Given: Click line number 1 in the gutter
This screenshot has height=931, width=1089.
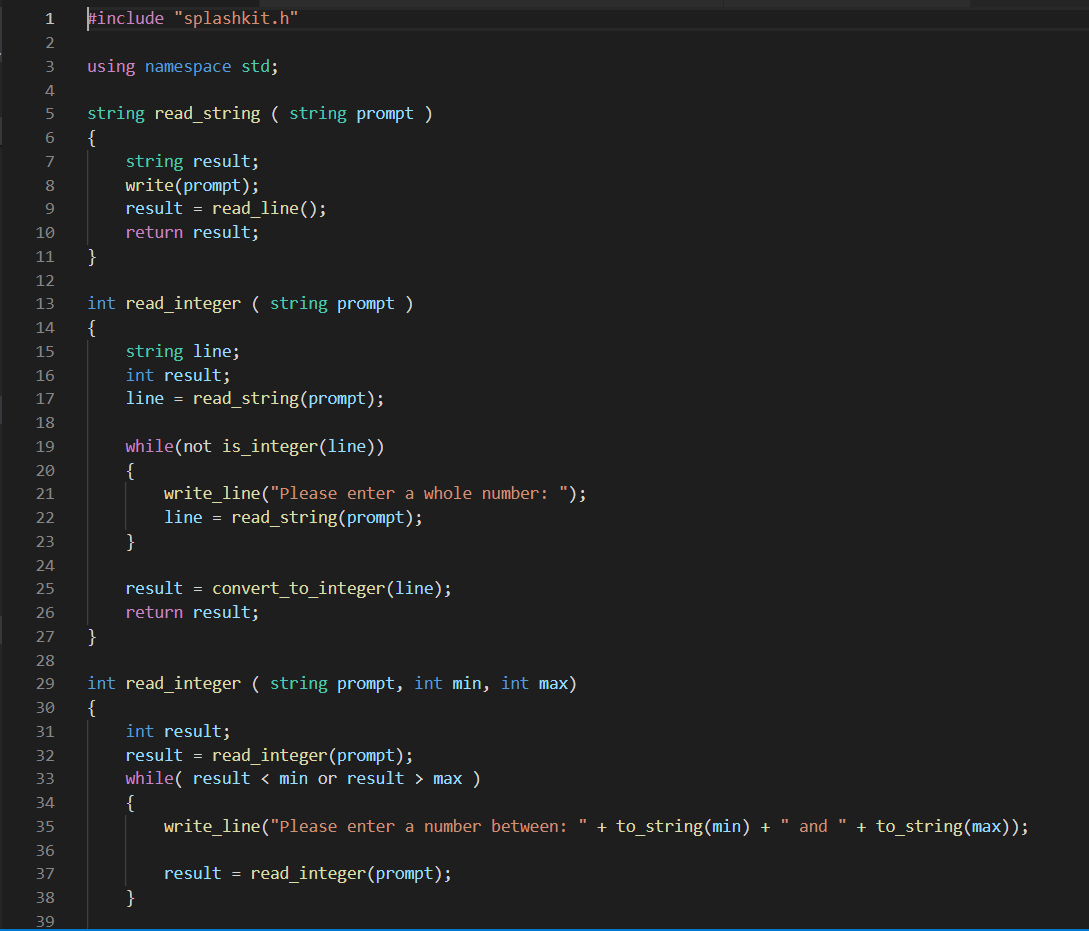Looking at the screenshot, I should coord(49,19).
